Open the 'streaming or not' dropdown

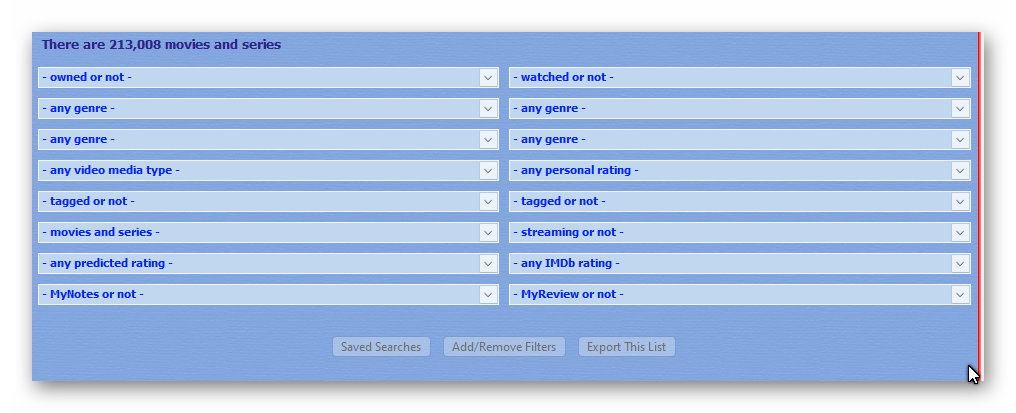point(739,232)
